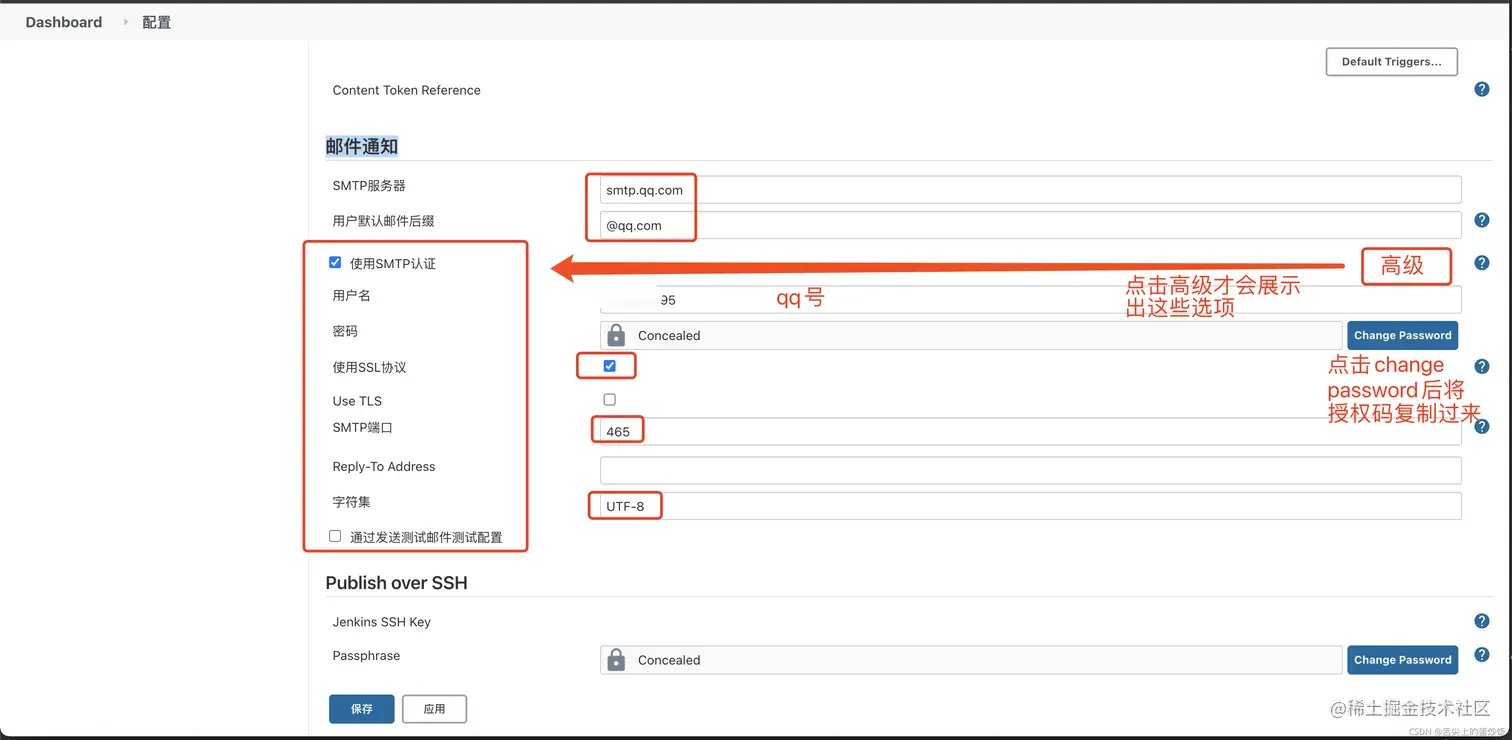Click Change Password next to Passphrase
The width and height of the screenshot is (1512, 740).
tap(1402, 660)
